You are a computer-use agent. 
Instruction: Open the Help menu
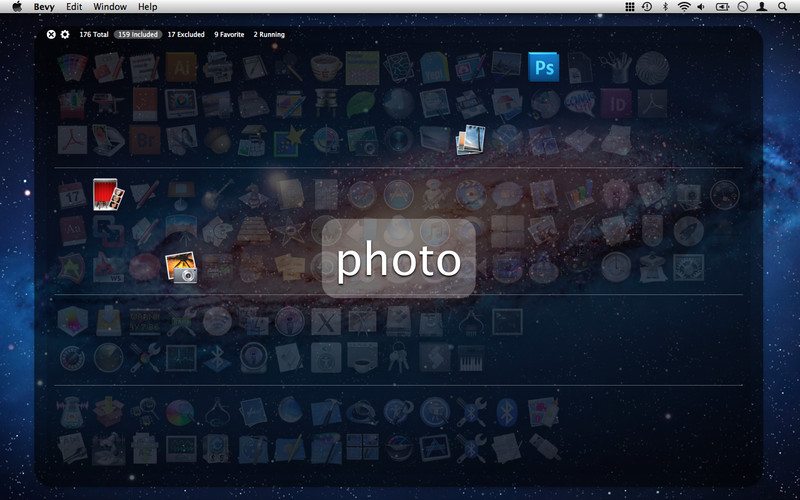click(147, 7)
